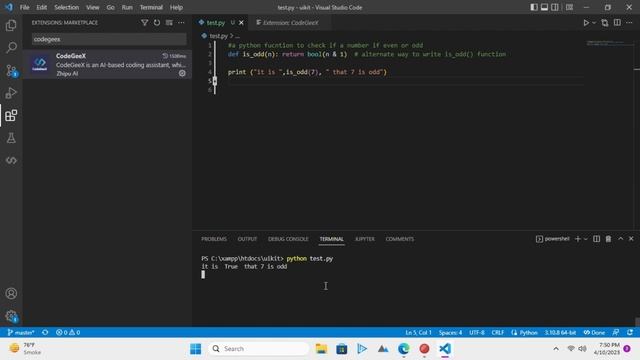Open the Go menu
This screenshot has width=640, height=360.
(x=111, y=7)
